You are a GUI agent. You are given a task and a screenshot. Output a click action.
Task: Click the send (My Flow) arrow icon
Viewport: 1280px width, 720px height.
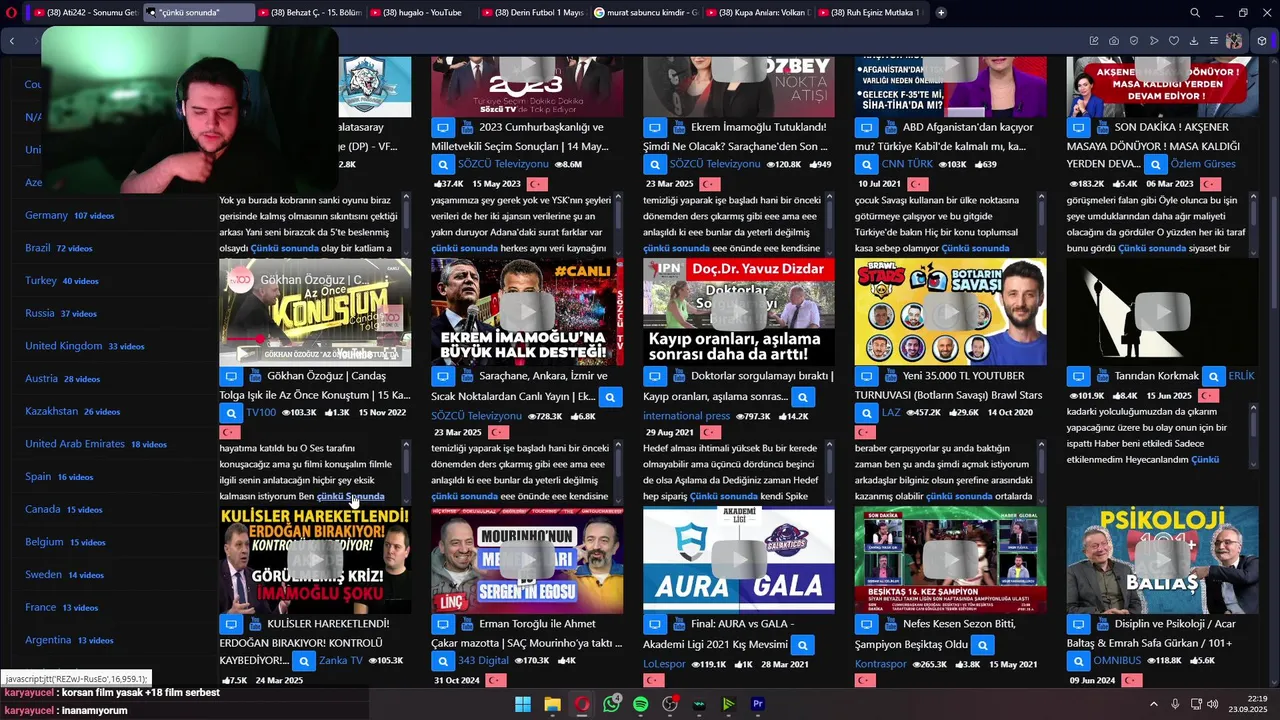(x=1154, y=41)
